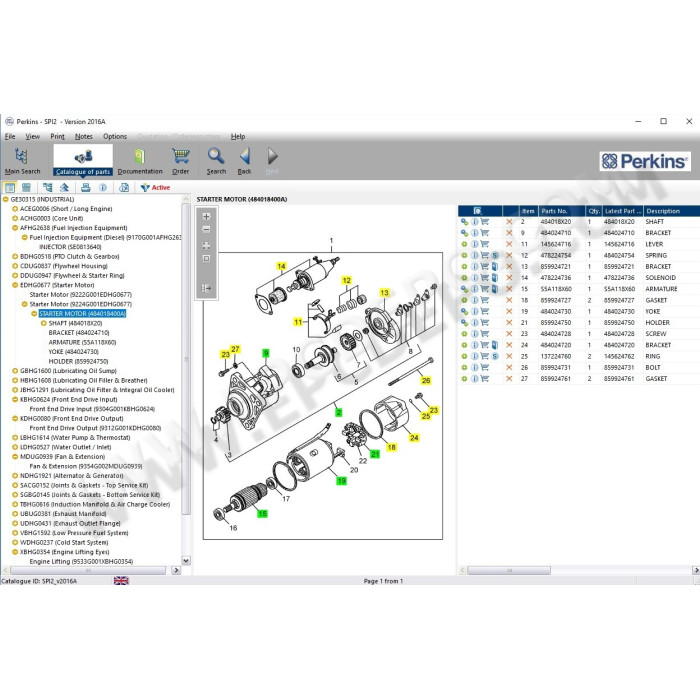Click yellow callout 26 in diagram
This screenshot has height=700, width=700.
click(426, 381)
